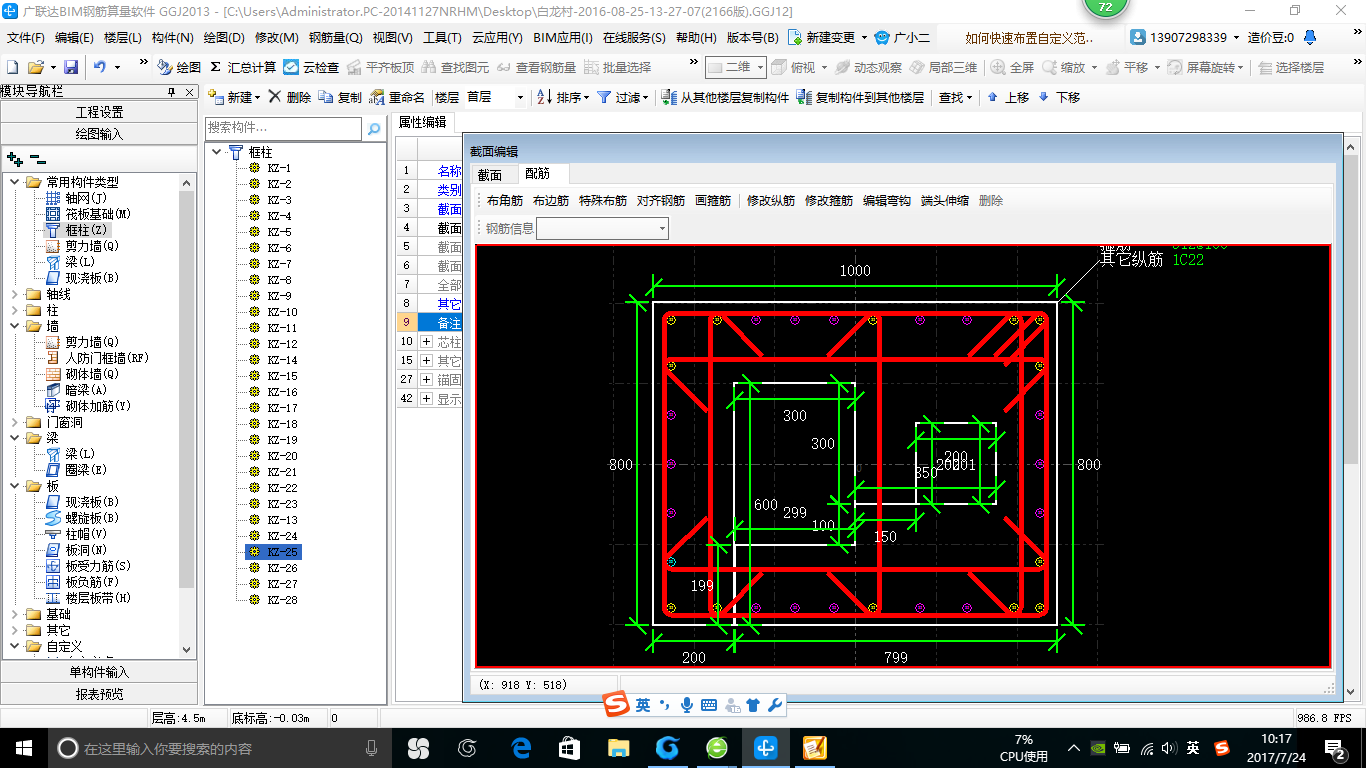The width and height of the screenshot is (1366, 768).
Task: Select the 属性编辑 tab
Action: click(x=423, y=122)
